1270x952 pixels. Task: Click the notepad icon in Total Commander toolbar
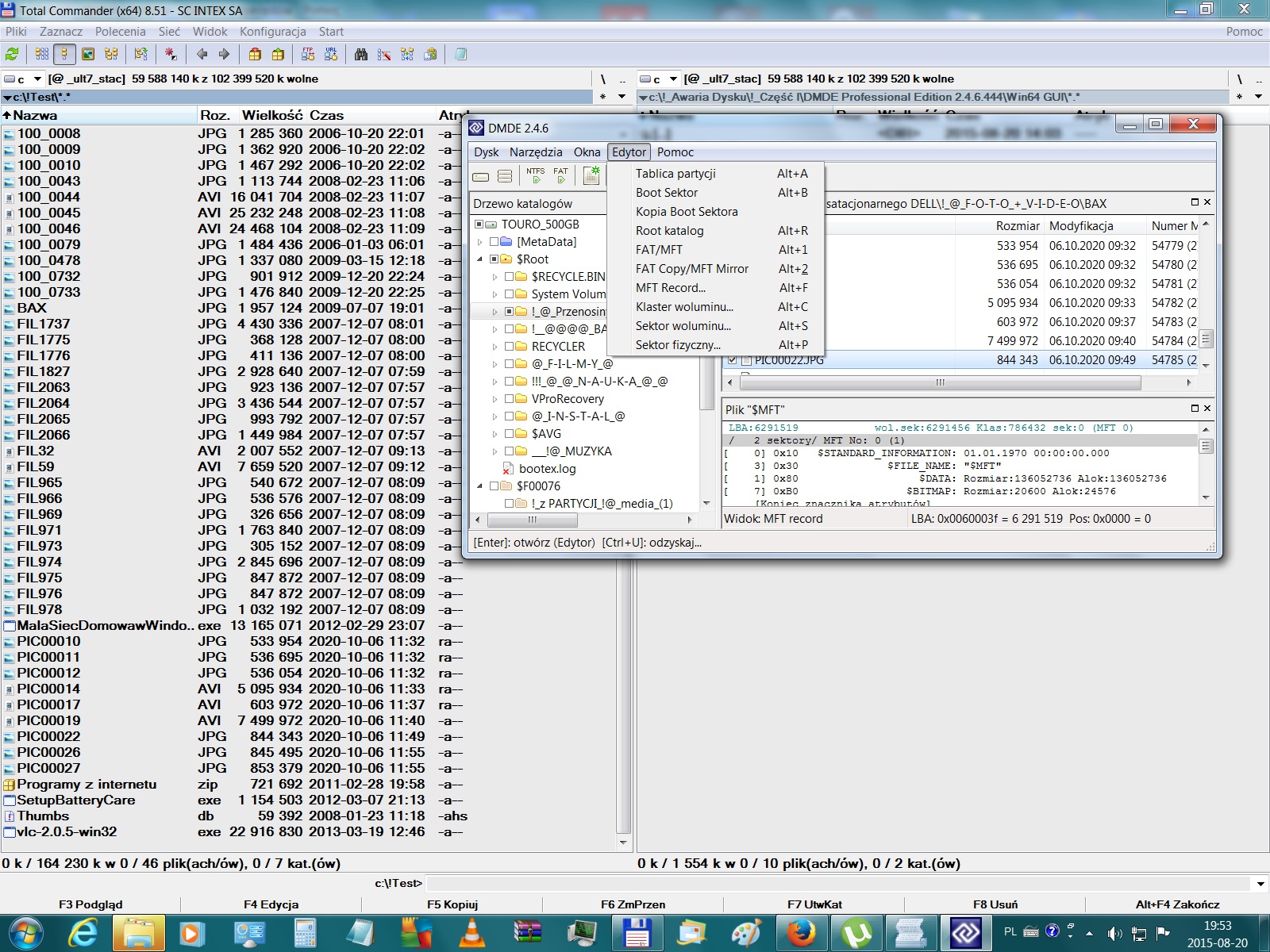tap(460, 54)
